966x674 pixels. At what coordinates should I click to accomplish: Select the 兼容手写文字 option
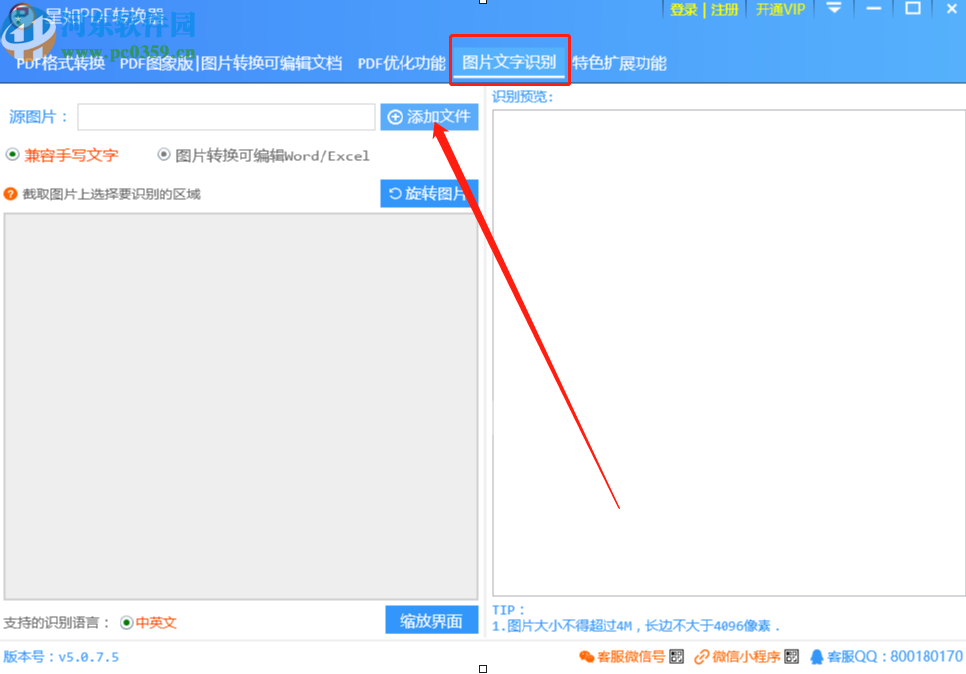click(x=10, y=156)
